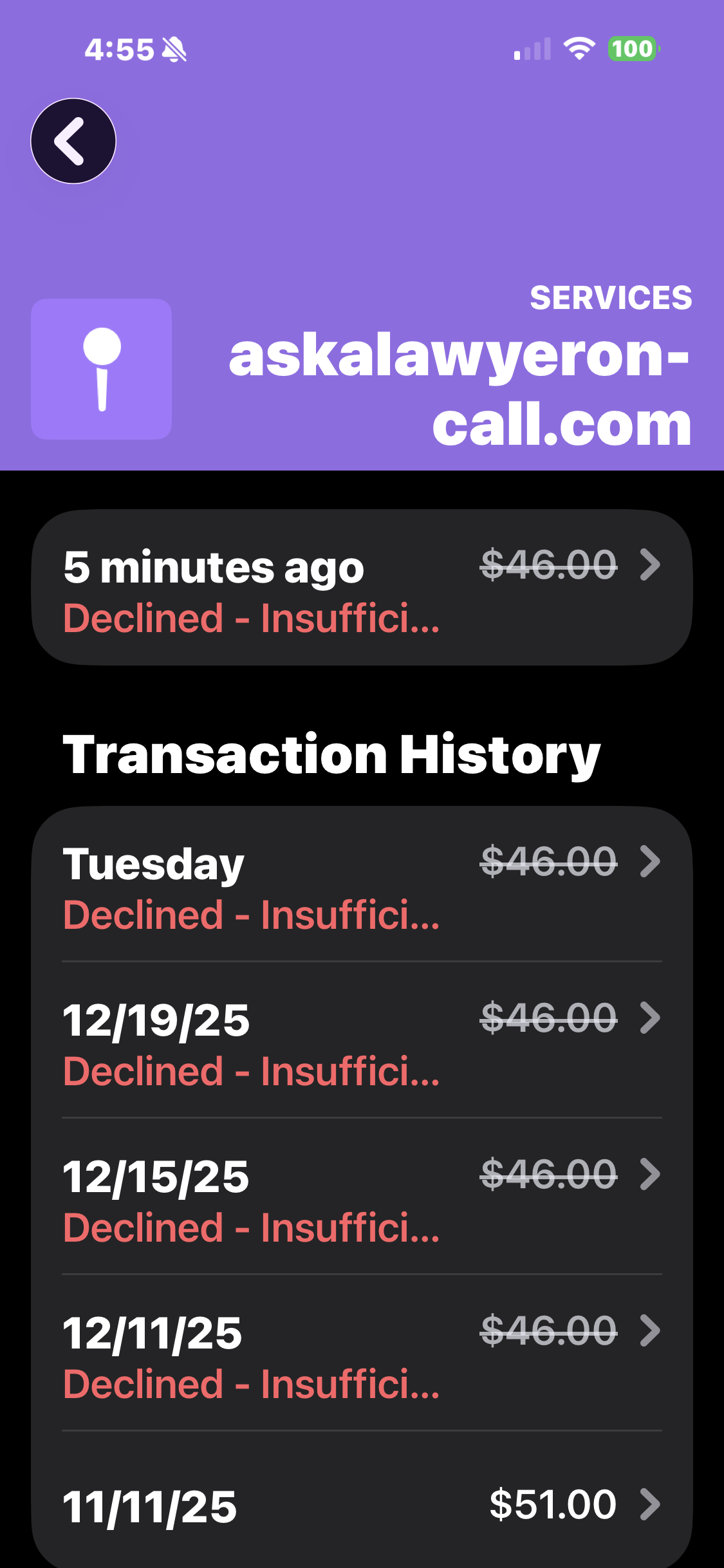This screenshot has width=724, height=1568.
Task: Open the Tuesday declined transaction
Action: [x=251, y=888]
